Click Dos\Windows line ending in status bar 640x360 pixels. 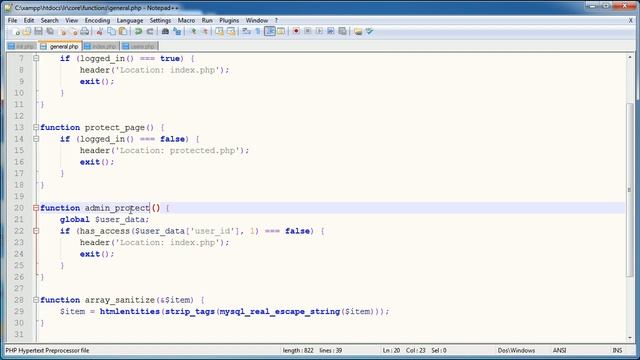[x=516, y=350]
